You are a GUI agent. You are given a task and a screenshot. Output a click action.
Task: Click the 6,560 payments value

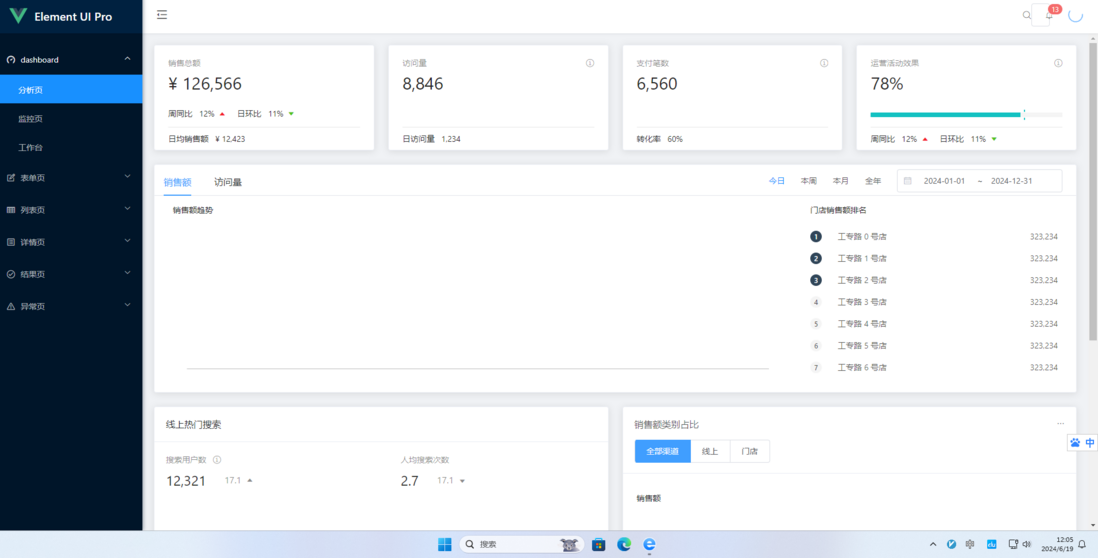point(657,84)
